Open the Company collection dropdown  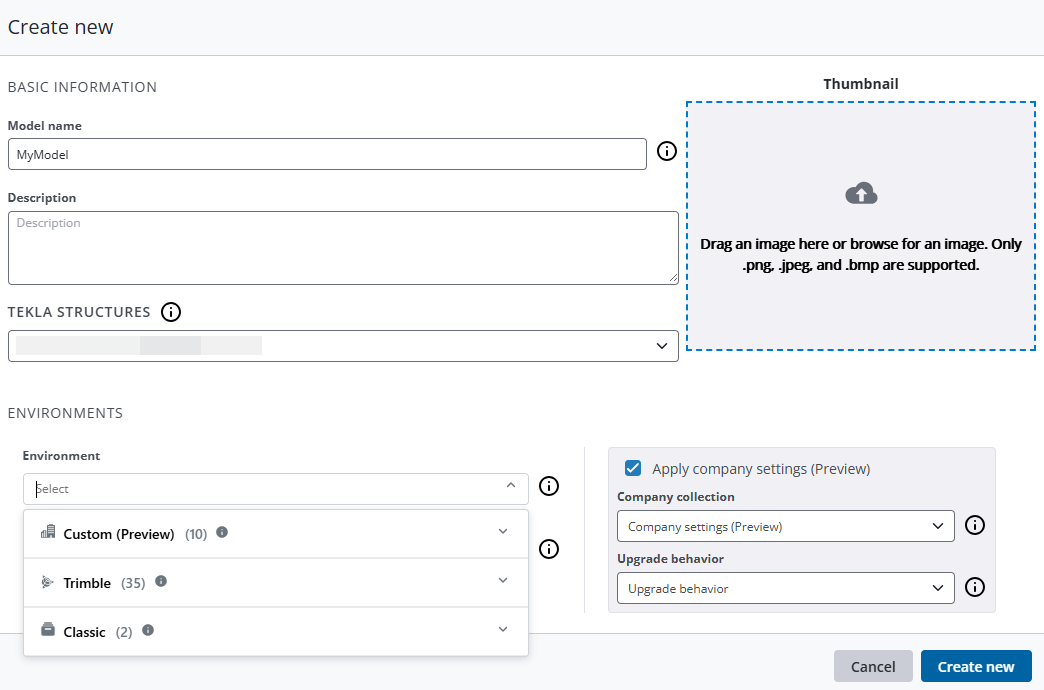pyautogui.click(x=785, y=526)
